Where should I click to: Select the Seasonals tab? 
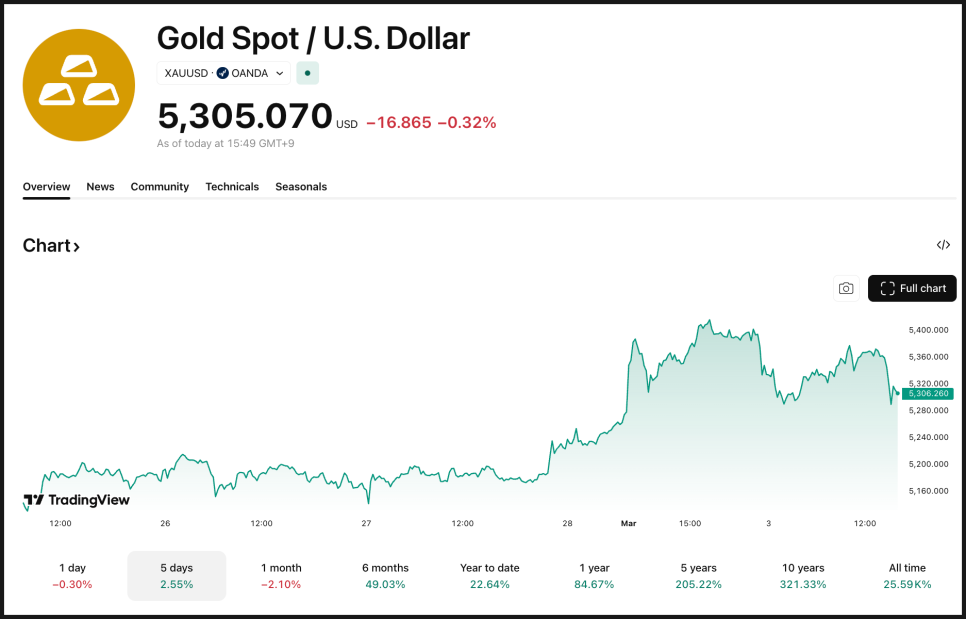(301, 187)
